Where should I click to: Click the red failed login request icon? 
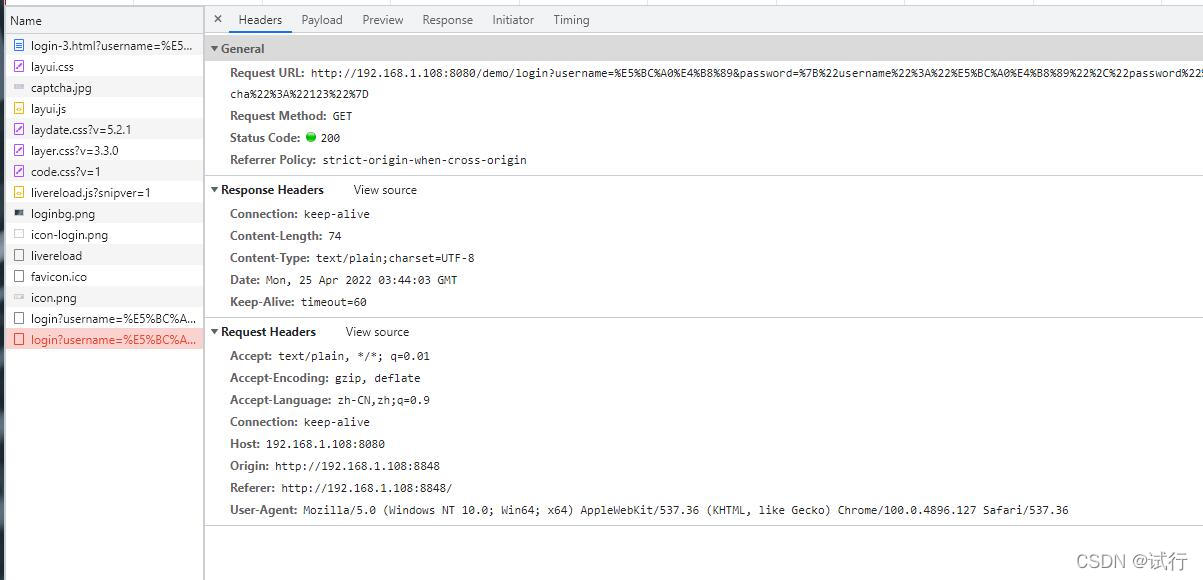[x=19, y=339]
